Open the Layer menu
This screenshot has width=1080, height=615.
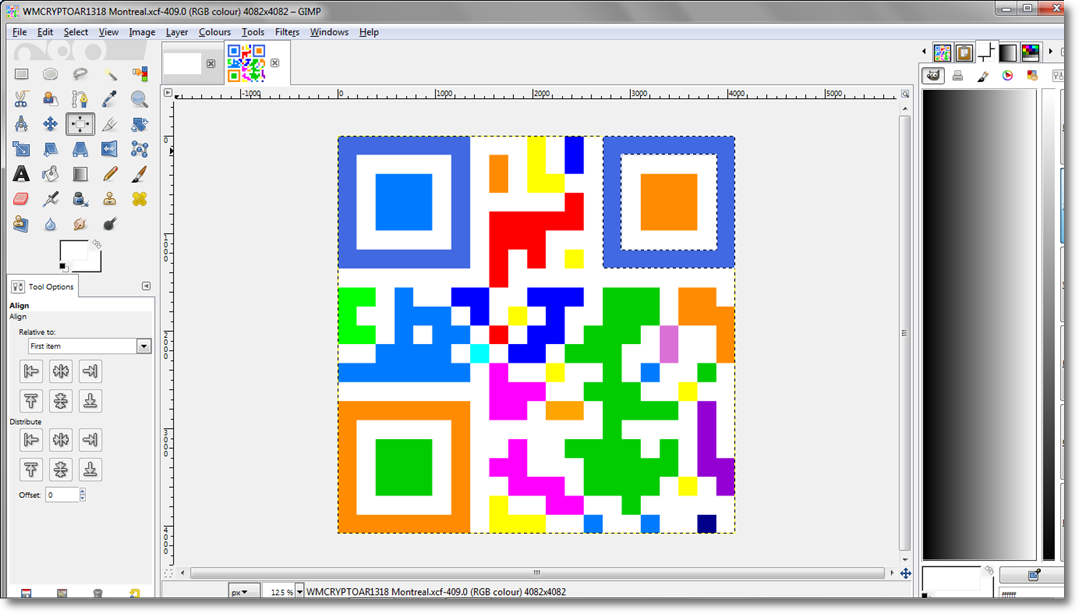coord(176,32)
